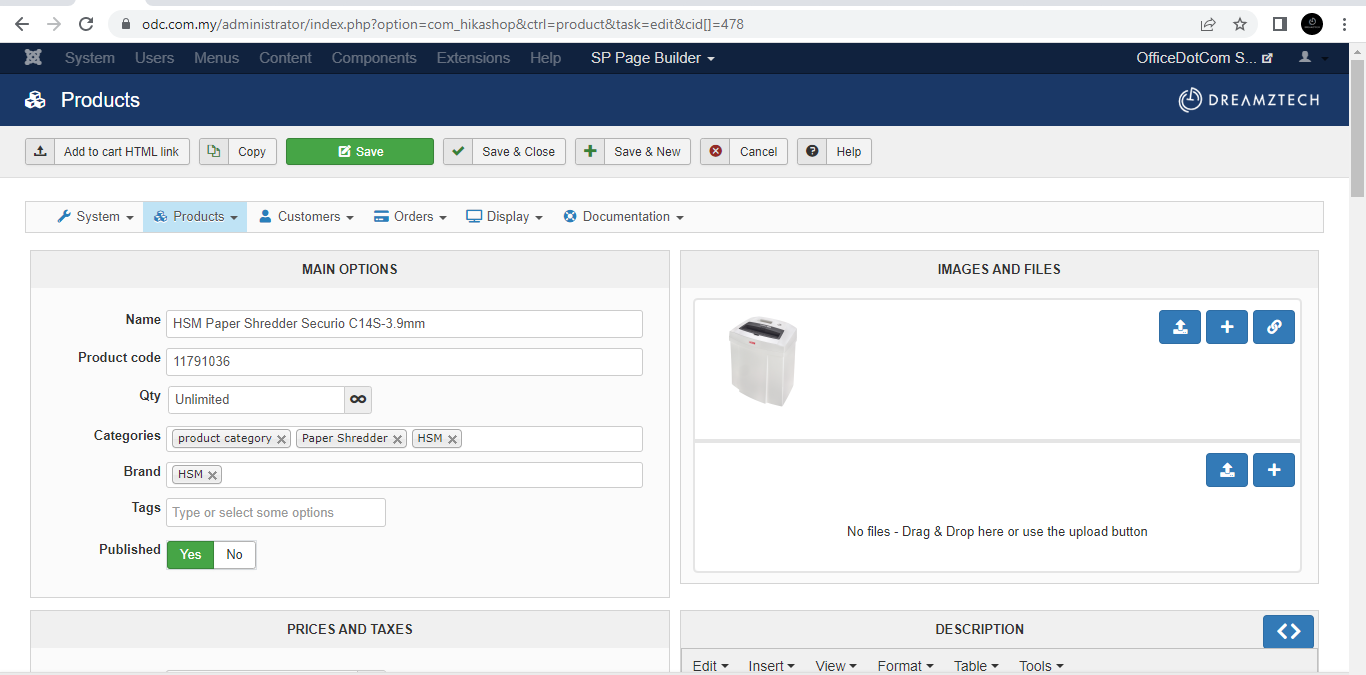
Task: Click the browser forward arrow
Action: pos(54,24)
